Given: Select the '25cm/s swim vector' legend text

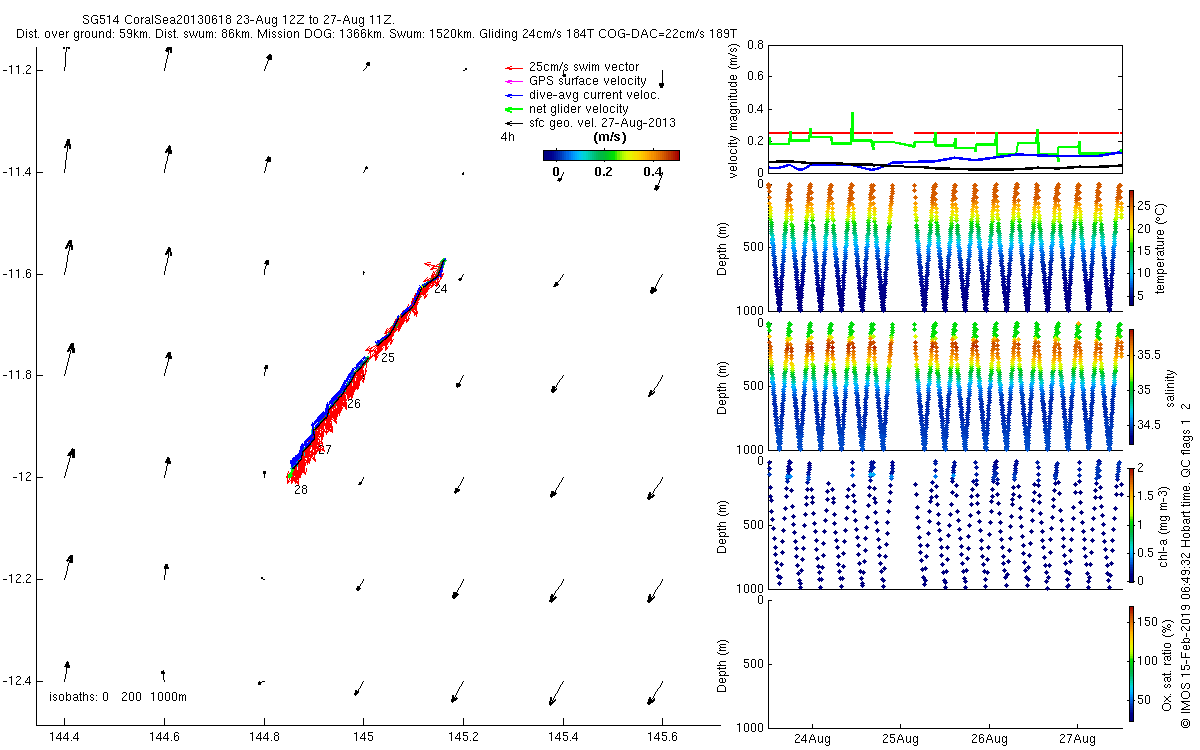Looking at the screenshot, I should (x=584, y=67).
